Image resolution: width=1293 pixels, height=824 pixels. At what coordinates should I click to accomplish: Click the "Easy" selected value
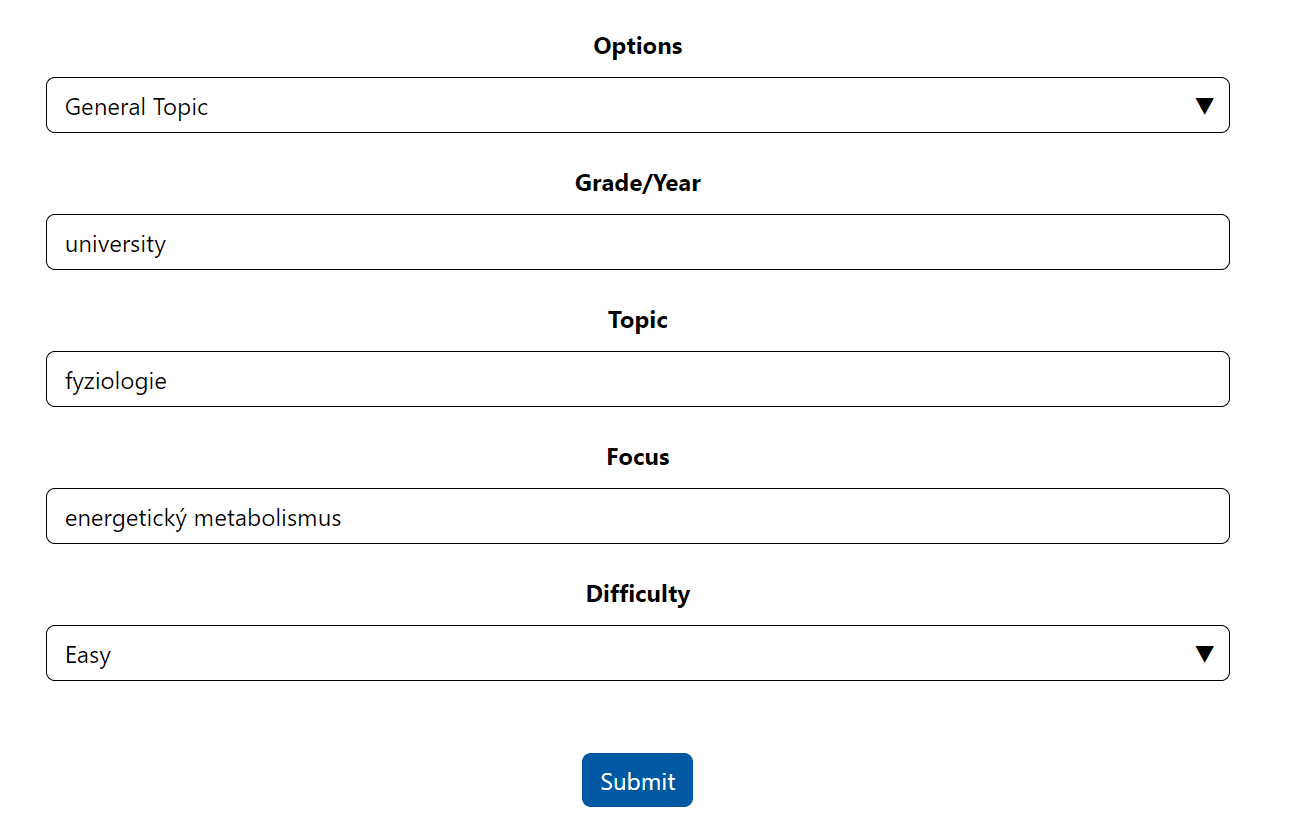tap(88, 655)
